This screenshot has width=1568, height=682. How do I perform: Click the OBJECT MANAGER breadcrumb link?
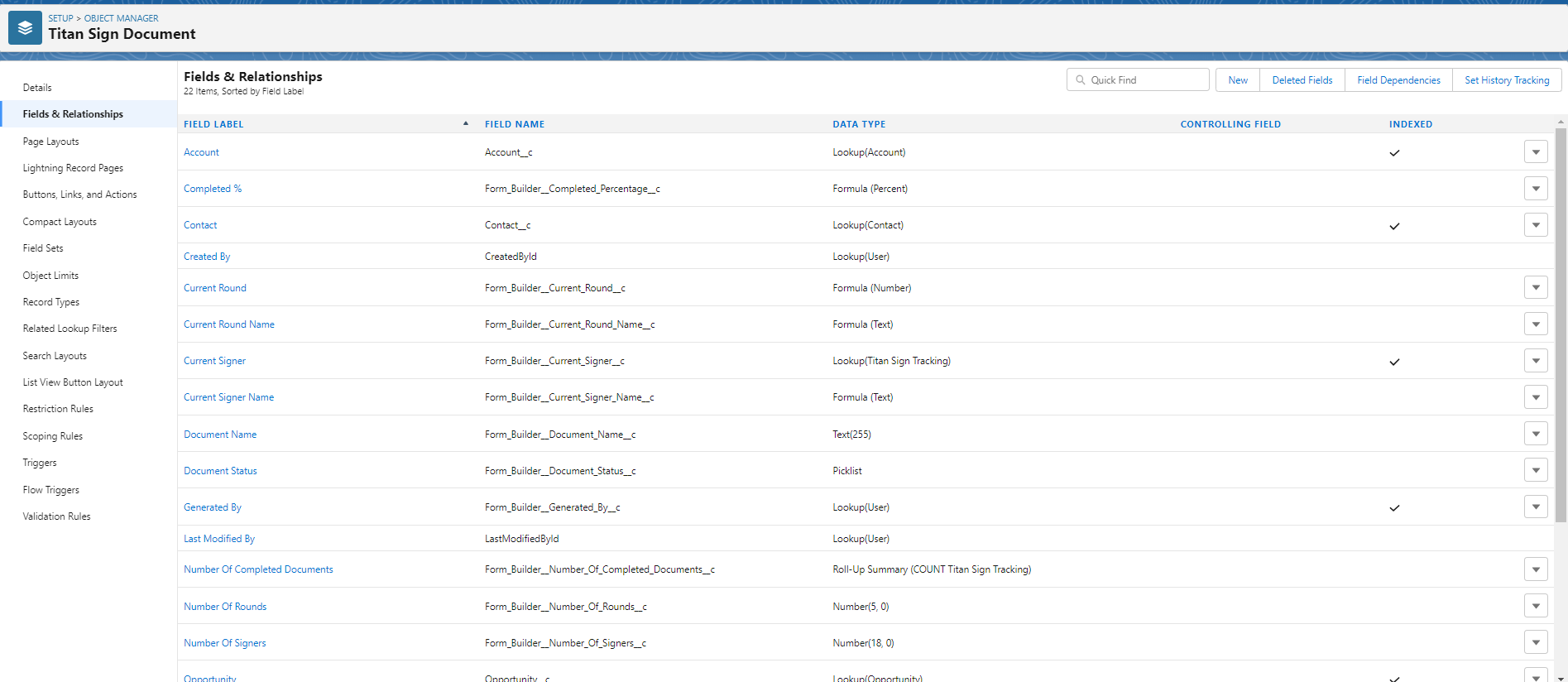(122, 18)
